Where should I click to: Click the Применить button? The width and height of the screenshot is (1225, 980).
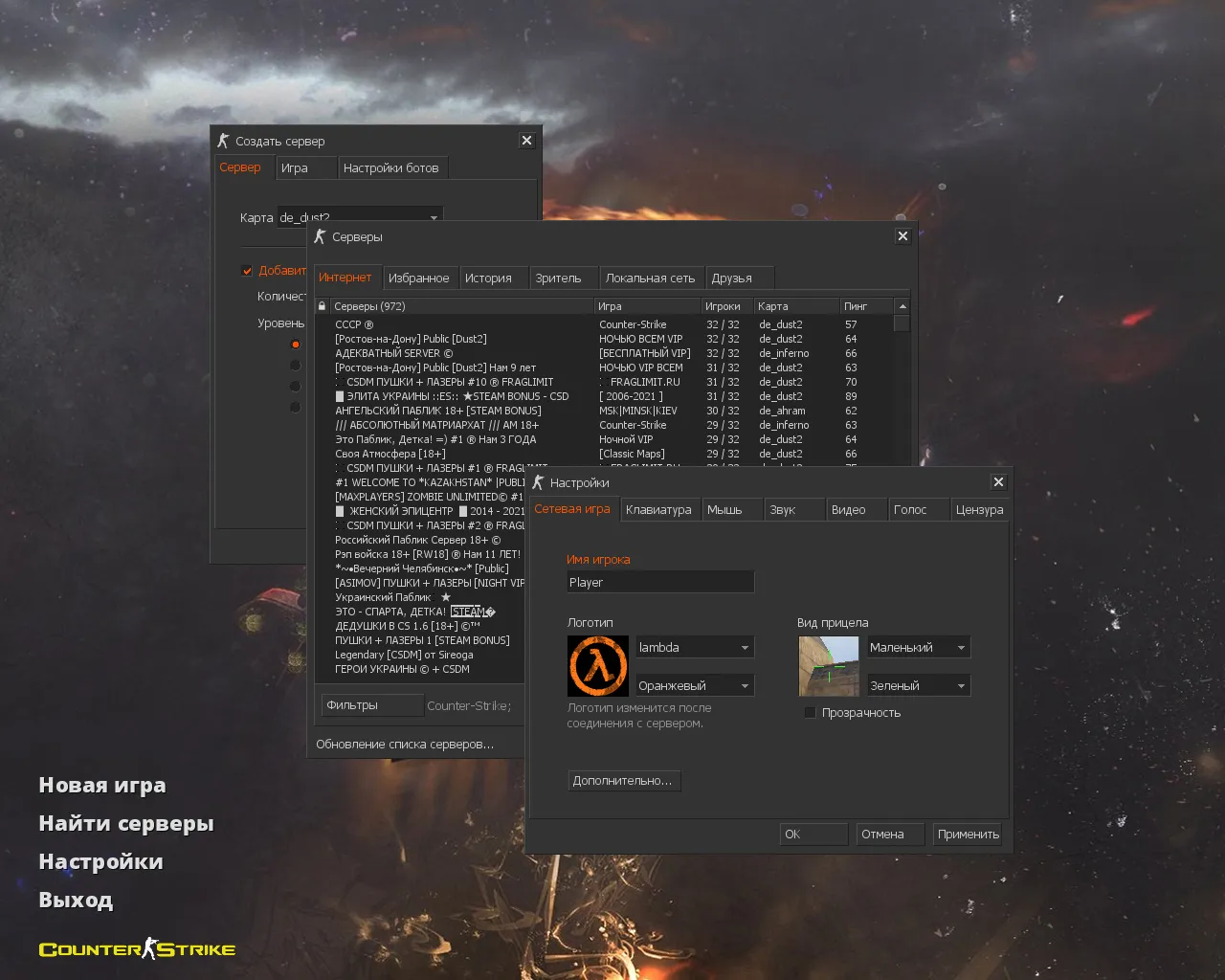[x=967, y=834]
